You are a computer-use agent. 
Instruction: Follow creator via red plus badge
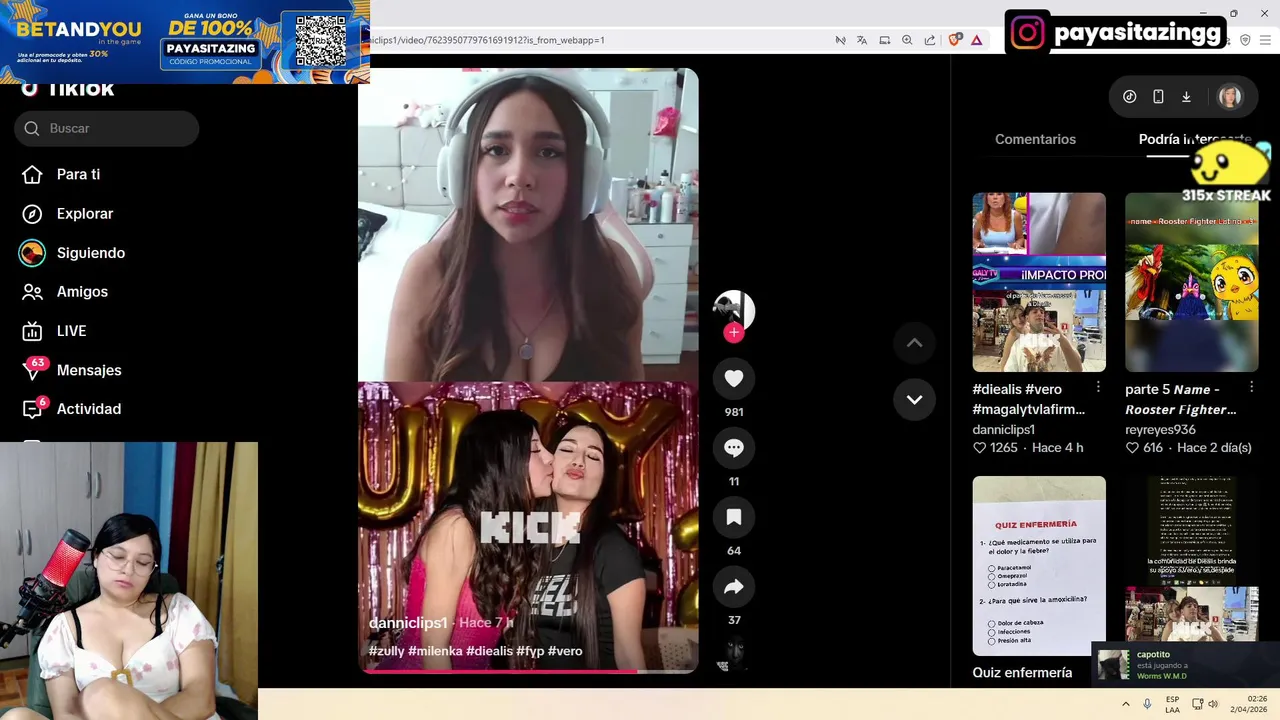pyautogui.click(x=734, y=332)
